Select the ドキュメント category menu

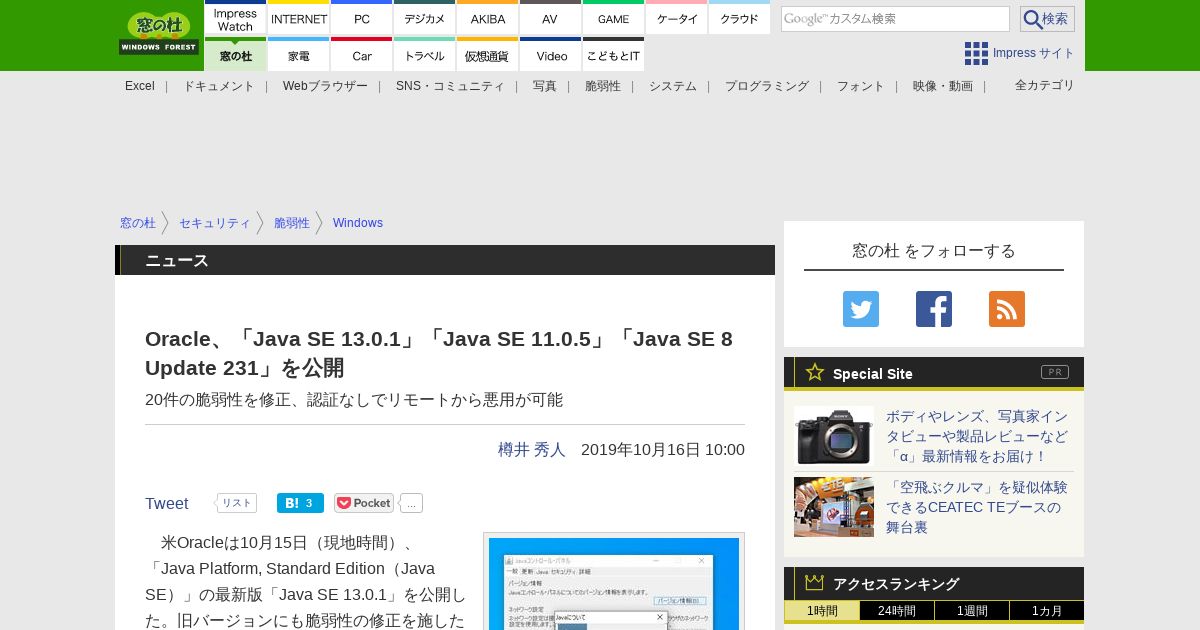coord(218,86)
